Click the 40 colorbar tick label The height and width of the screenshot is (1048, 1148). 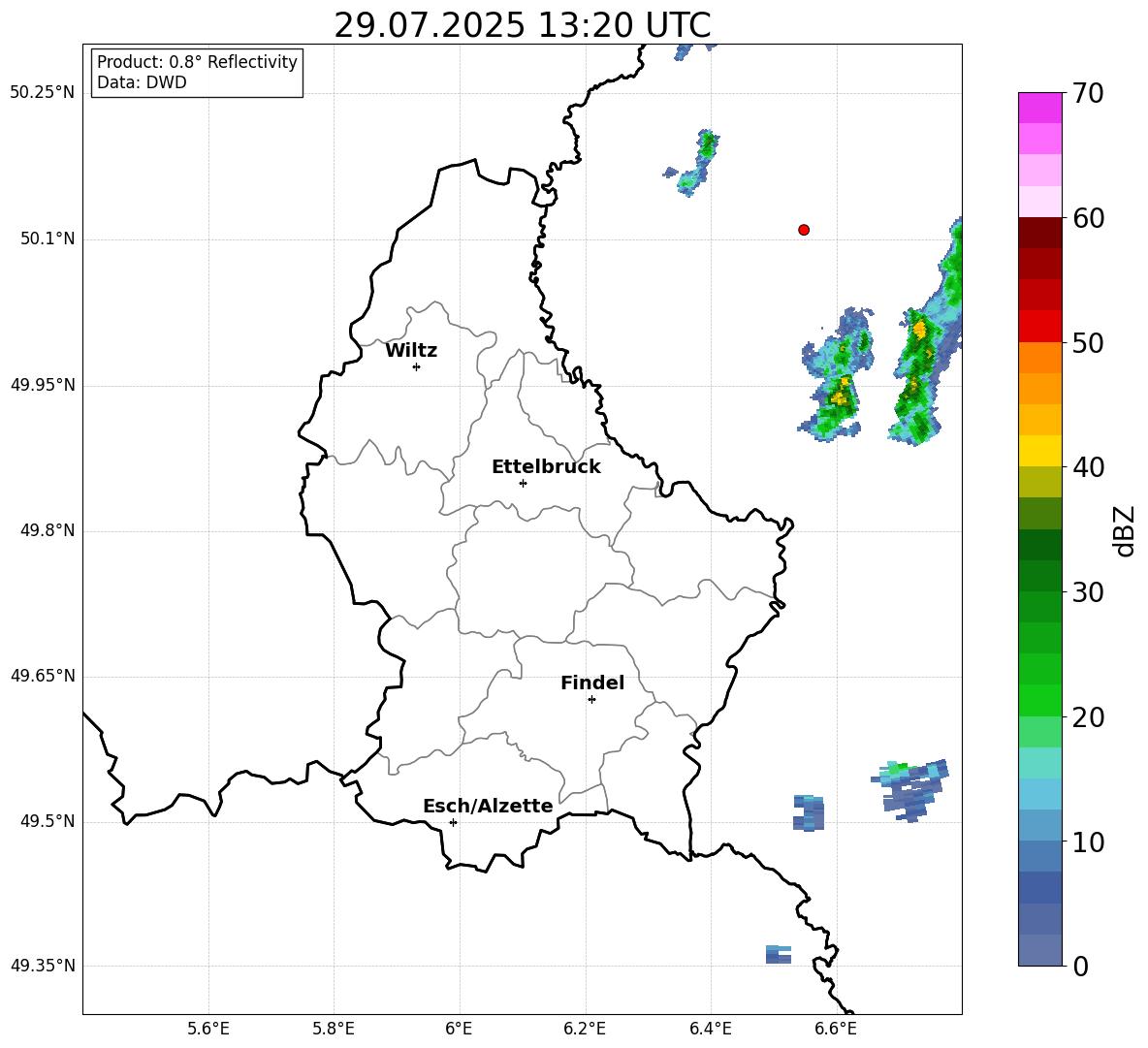1088,467
